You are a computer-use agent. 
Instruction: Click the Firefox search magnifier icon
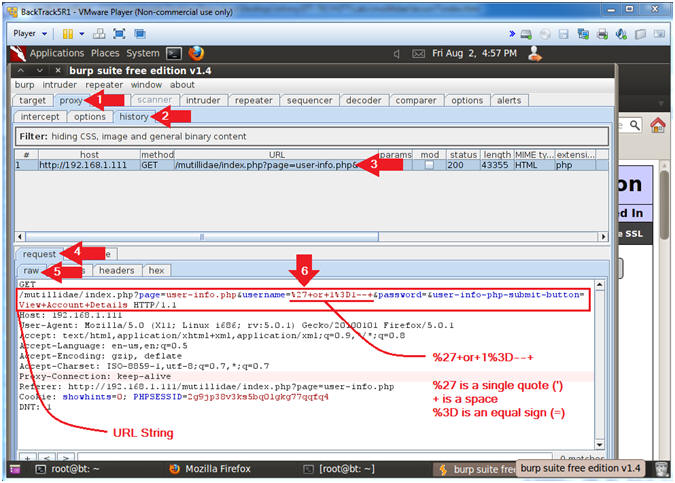(x=635, y=125)
